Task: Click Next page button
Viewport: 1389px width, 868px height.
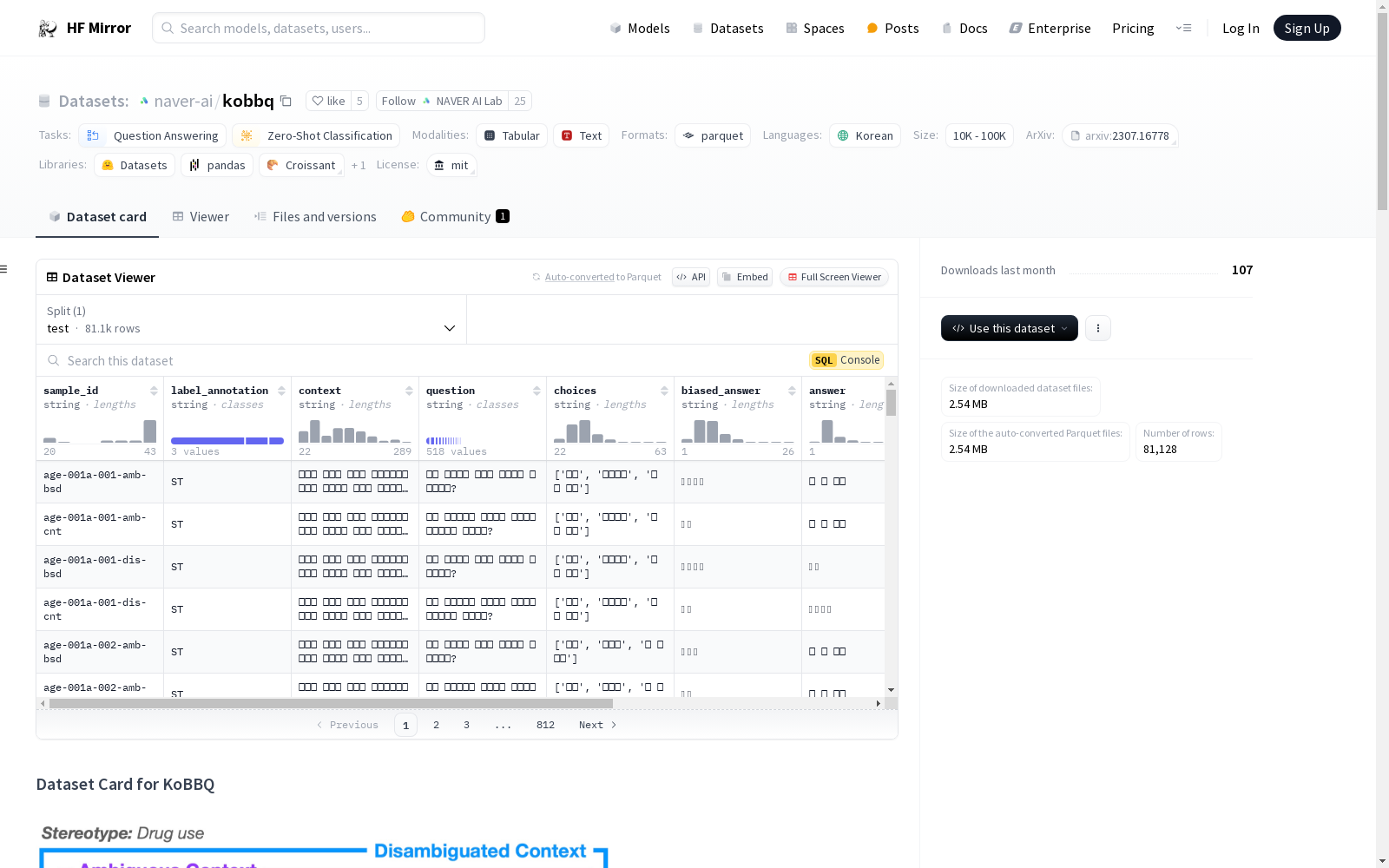Action: [598, 725]
